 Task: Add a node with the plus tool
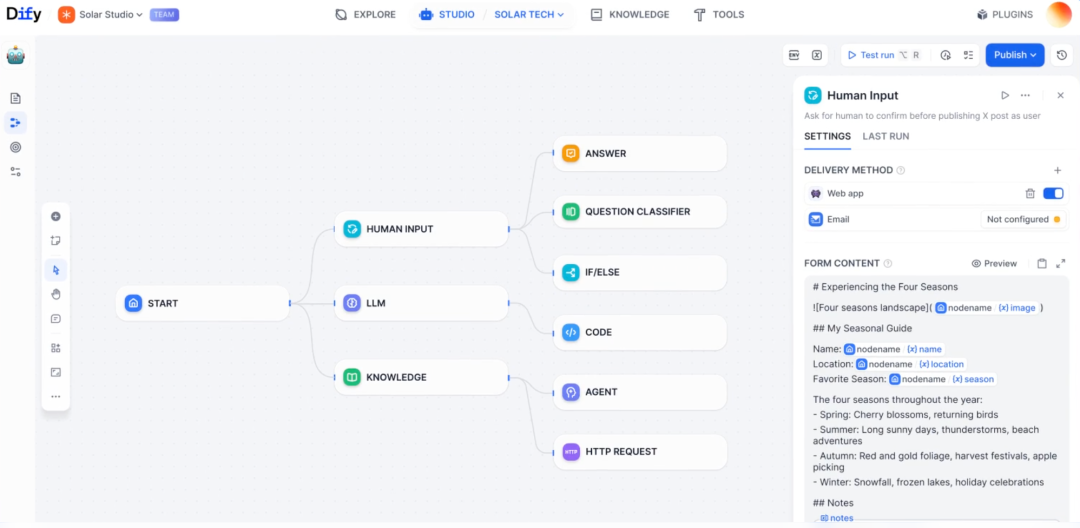point(56,216)
